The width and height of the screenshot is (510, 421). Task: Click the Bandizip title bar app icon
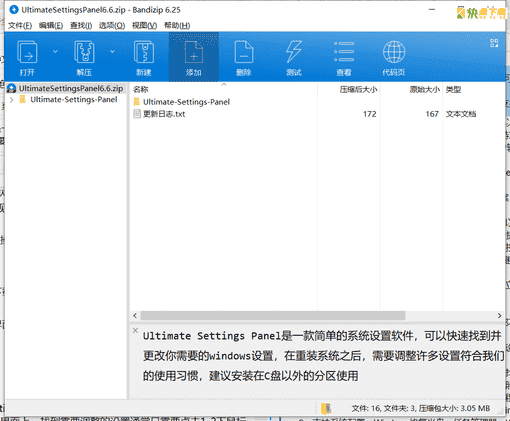14,10
